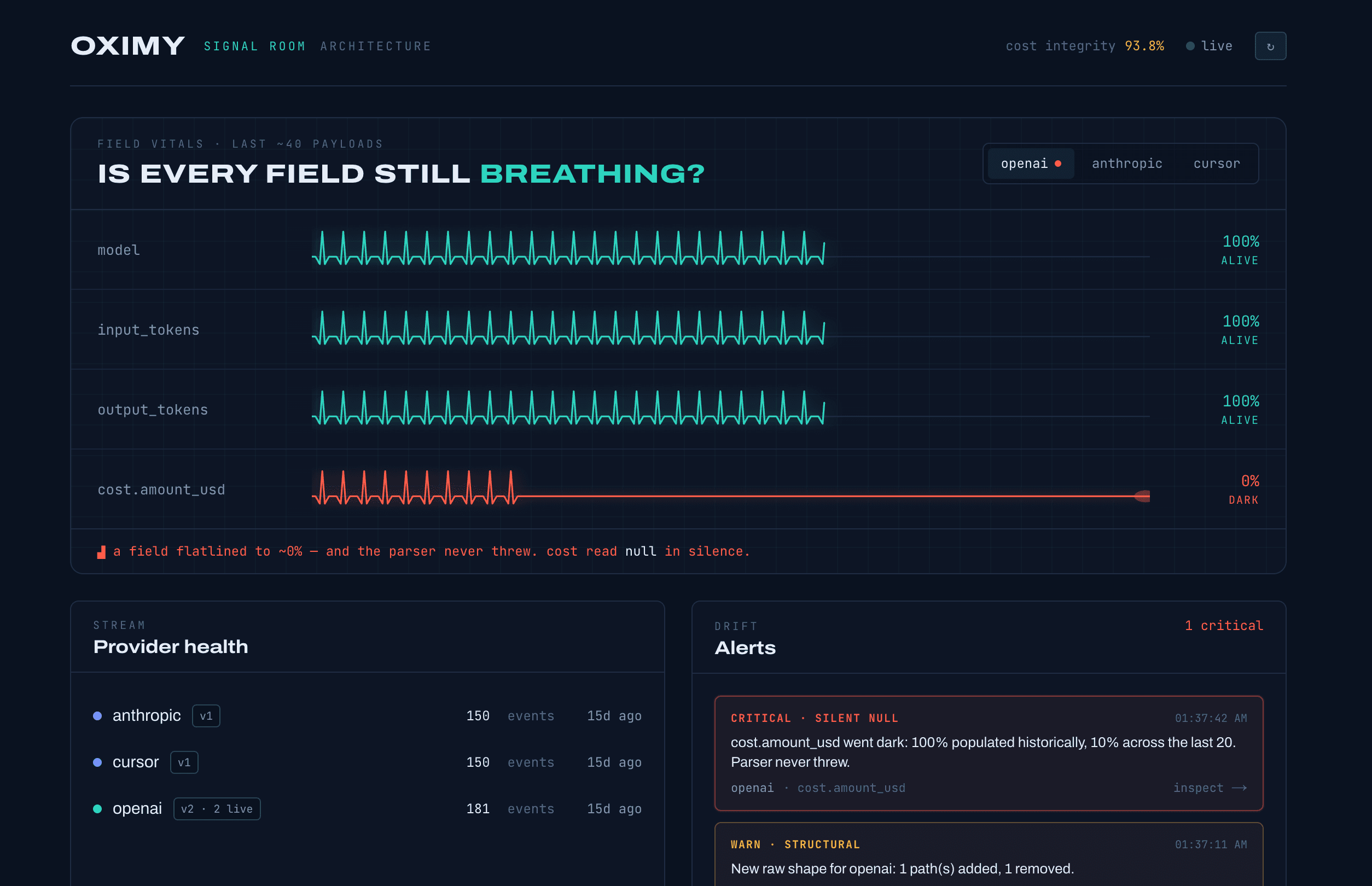Click the live status indicator
Image resolution: width=1372 pixels, height=886 pixels.
[1209, 46]
